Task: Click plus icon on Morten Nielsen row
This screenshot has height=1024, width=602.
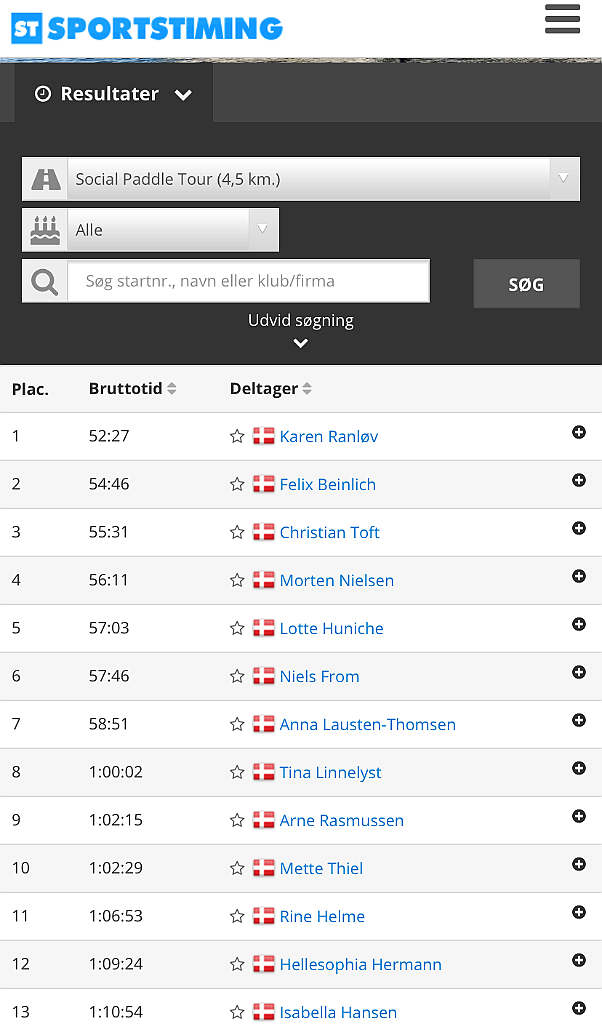Action: 578,576
